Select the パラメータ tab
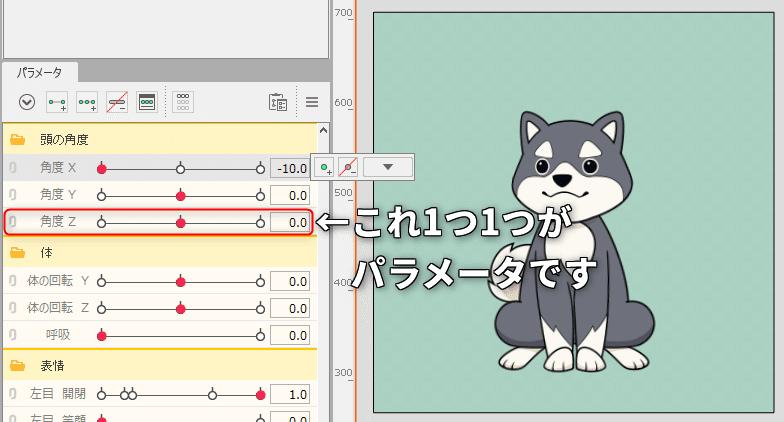Image resolution: width=784 pixels, height=422 pixels. (x=40, y=72)
